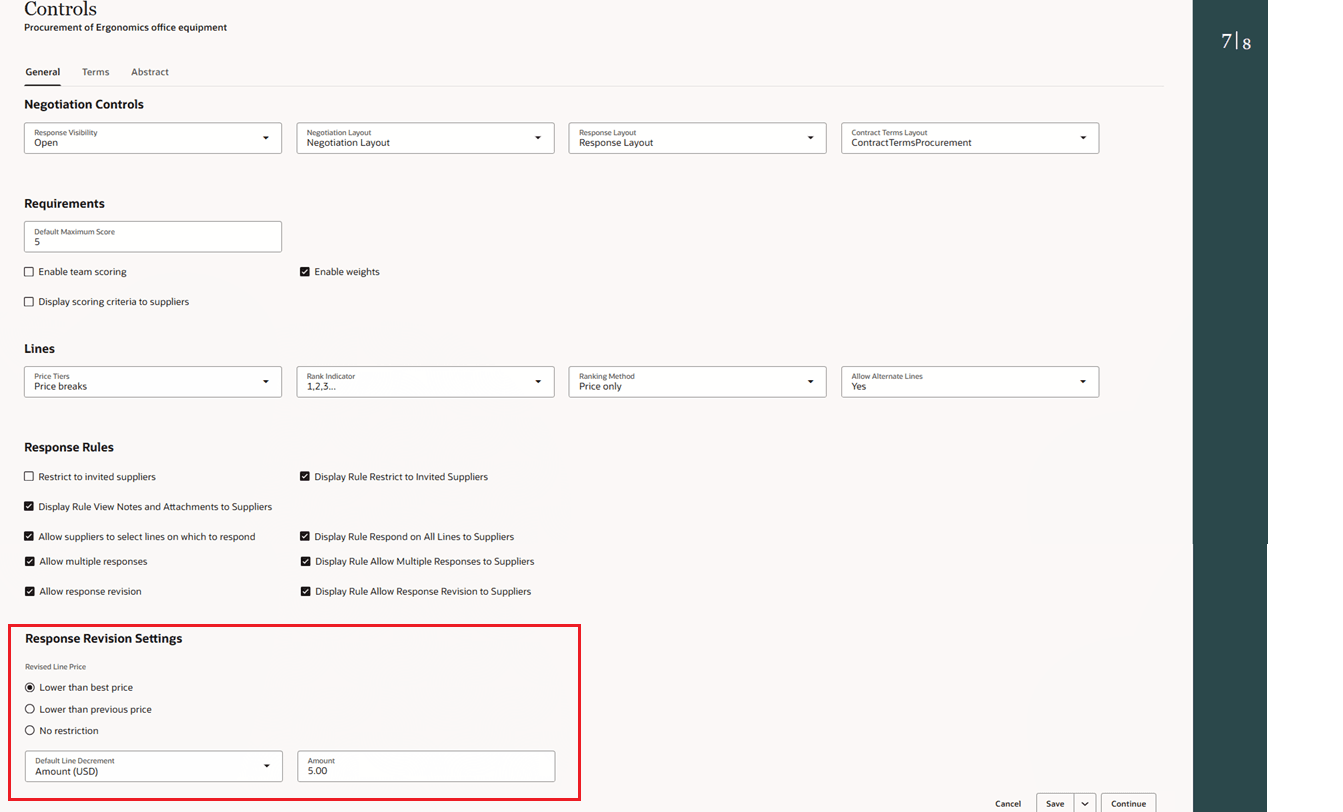Expand the Save button options chevron

[x=1086, y=803]
